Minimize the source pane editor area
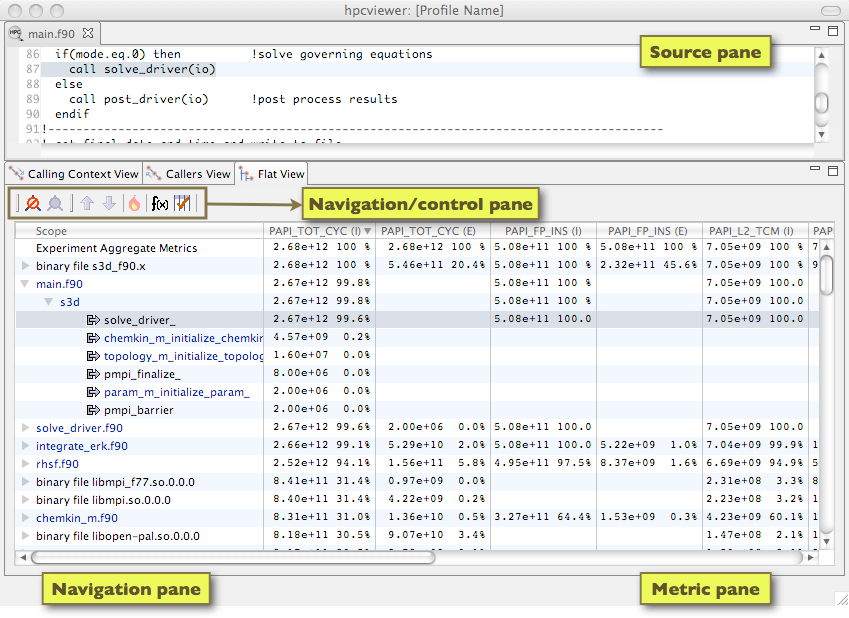Screen dimensions: 849x618 tap(815, 29)
